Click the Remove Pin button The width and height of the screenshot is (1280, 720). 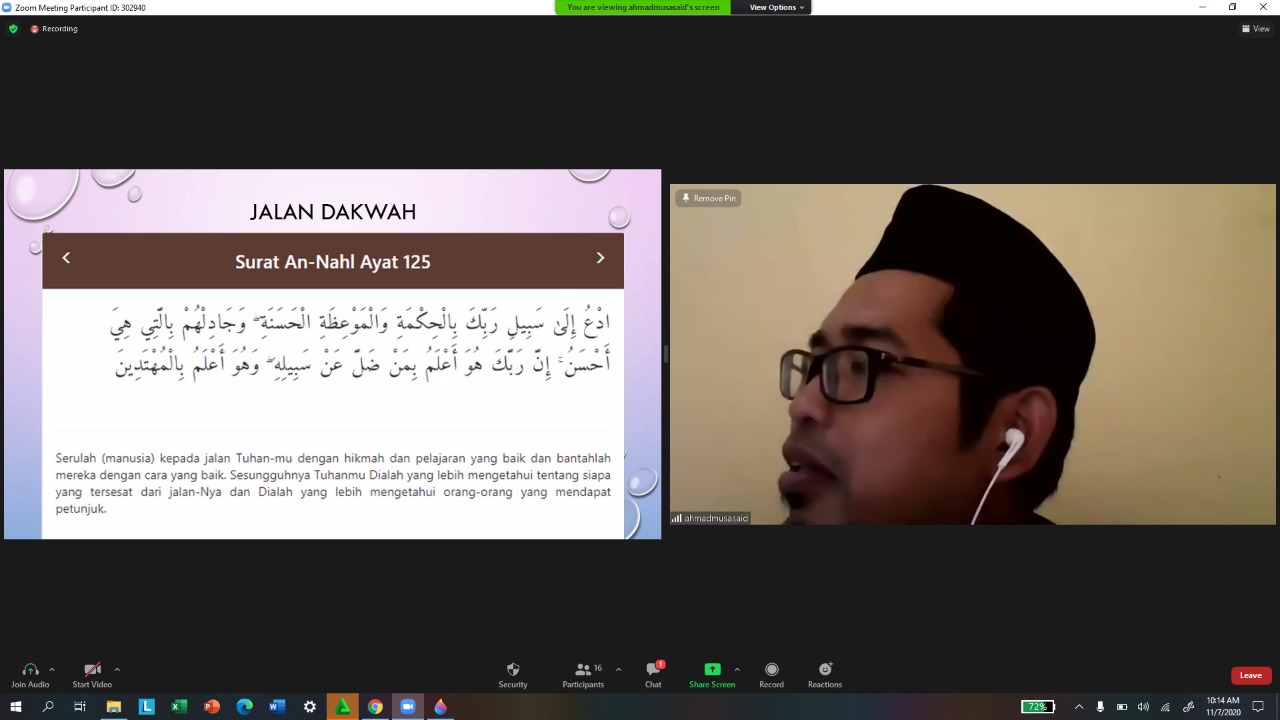coord(708,198)
